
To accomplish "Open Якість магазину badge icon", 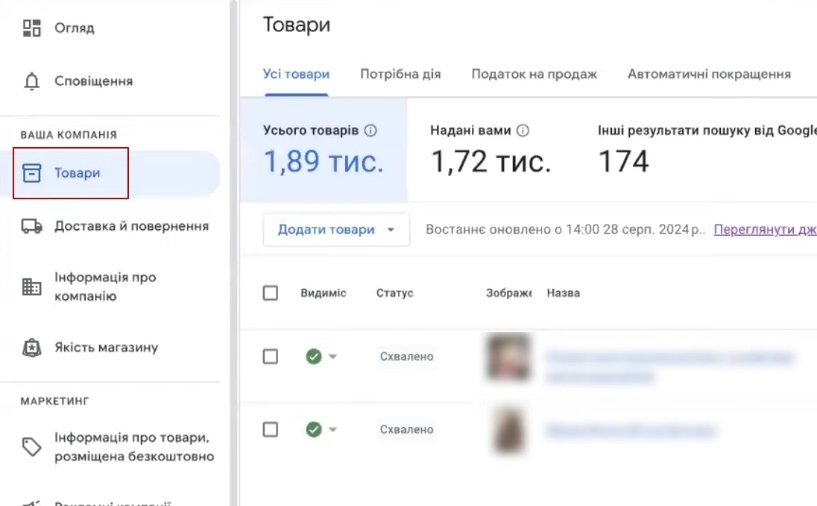I will coord(32,348).
